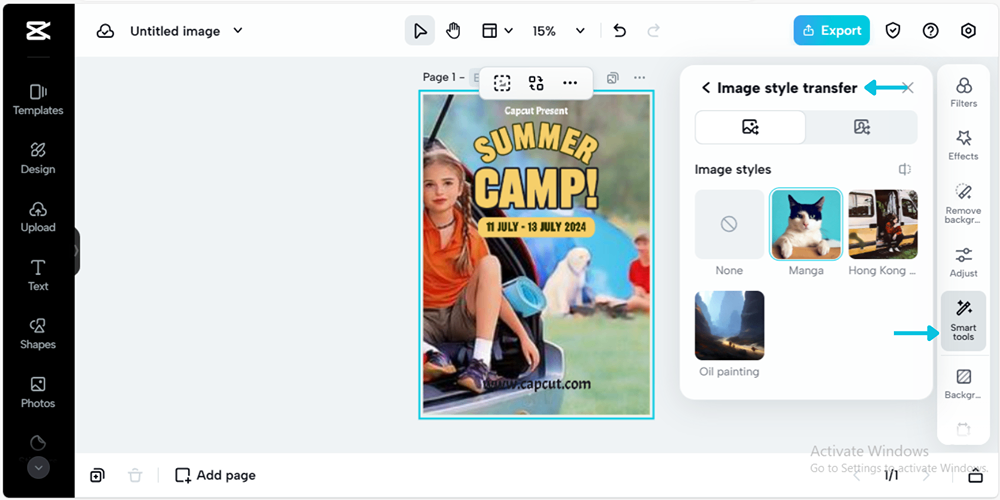Open the Effects tool
This screenshot has width=1000, height=500.
(x=963, y=145)
